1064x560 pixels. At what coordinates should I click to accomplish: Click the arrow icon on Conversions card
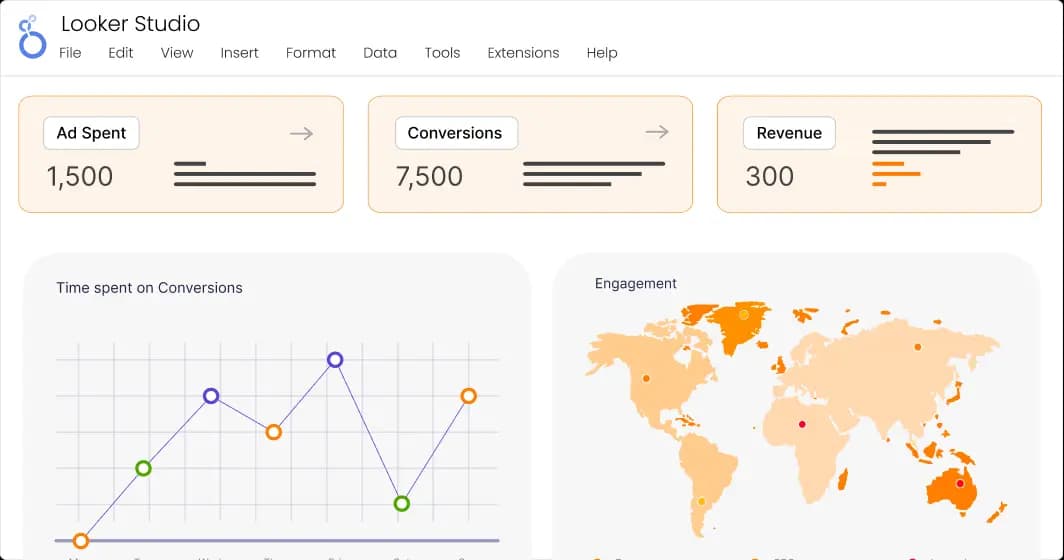[x=656, y=132]
